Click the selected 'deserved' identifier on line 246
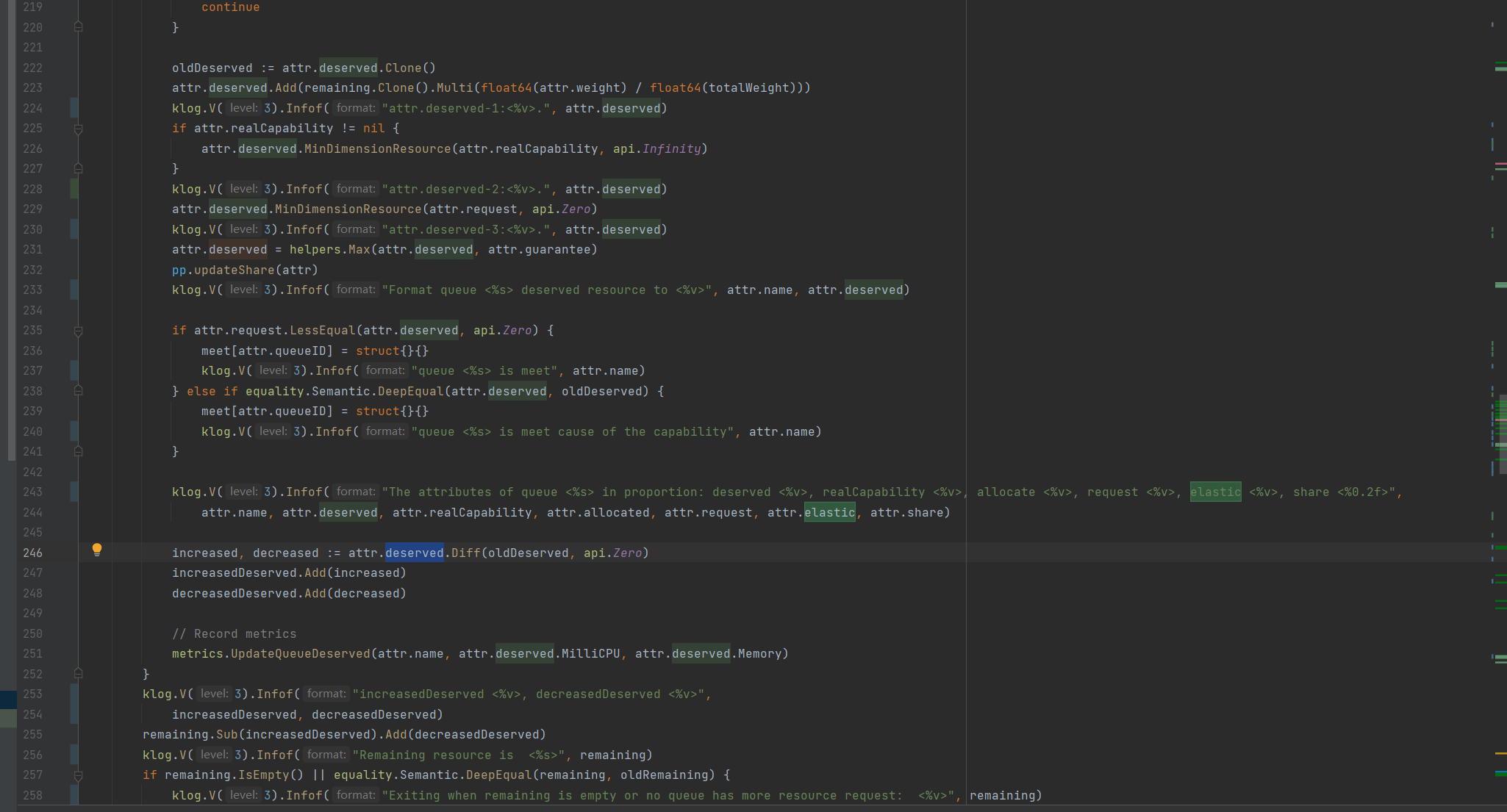This screenshot has width=1507, height=812. pyautogui.click(x=414, y=553)
